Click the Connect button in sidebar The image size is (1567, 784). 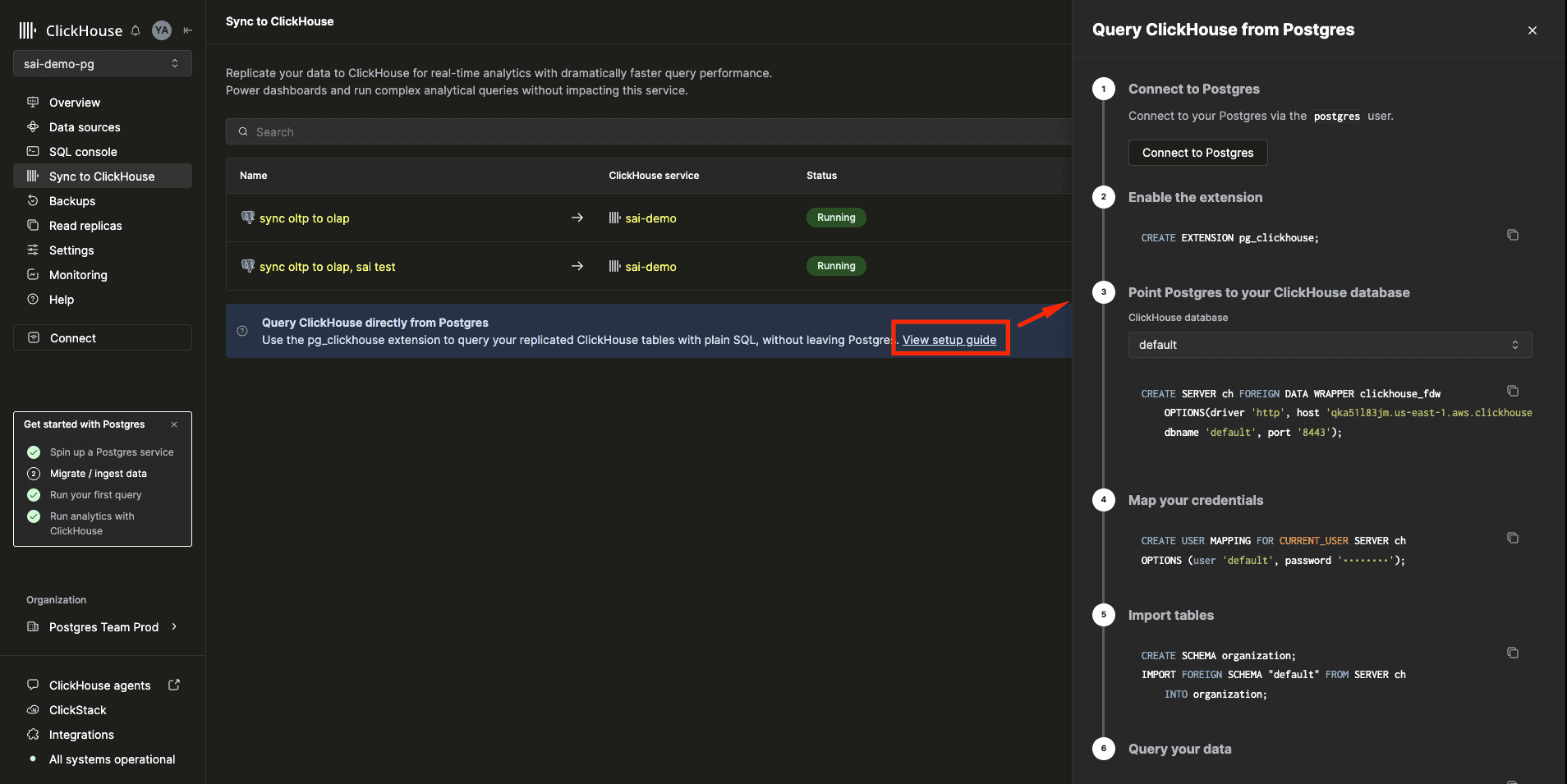coord(103,338)
